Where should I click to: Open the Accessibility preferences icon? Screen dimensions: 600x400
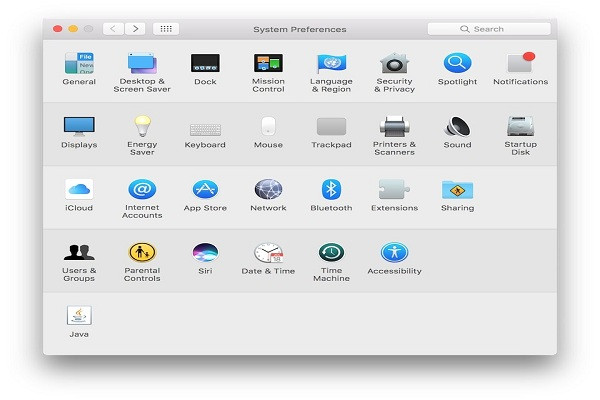point(395,252)
